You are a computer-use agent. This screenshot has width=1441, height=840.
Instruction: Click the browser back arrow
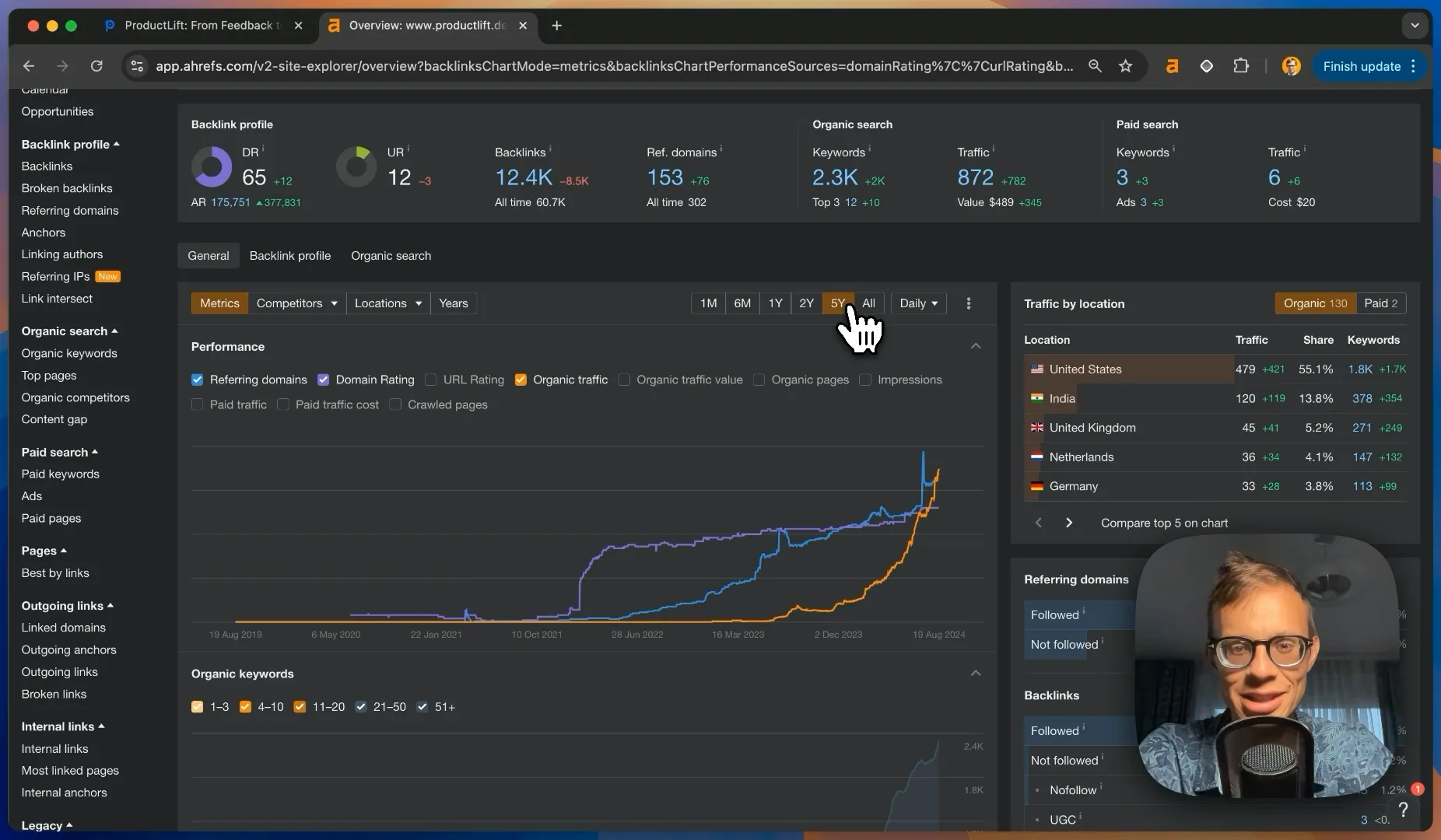[x=29, y=66]
